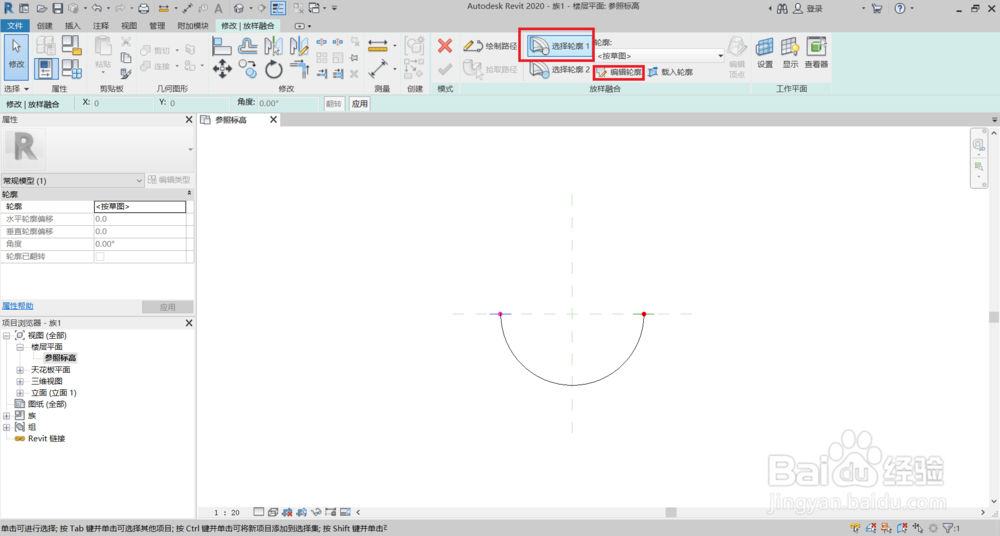Expand the 族 tree node

point(6,416)
